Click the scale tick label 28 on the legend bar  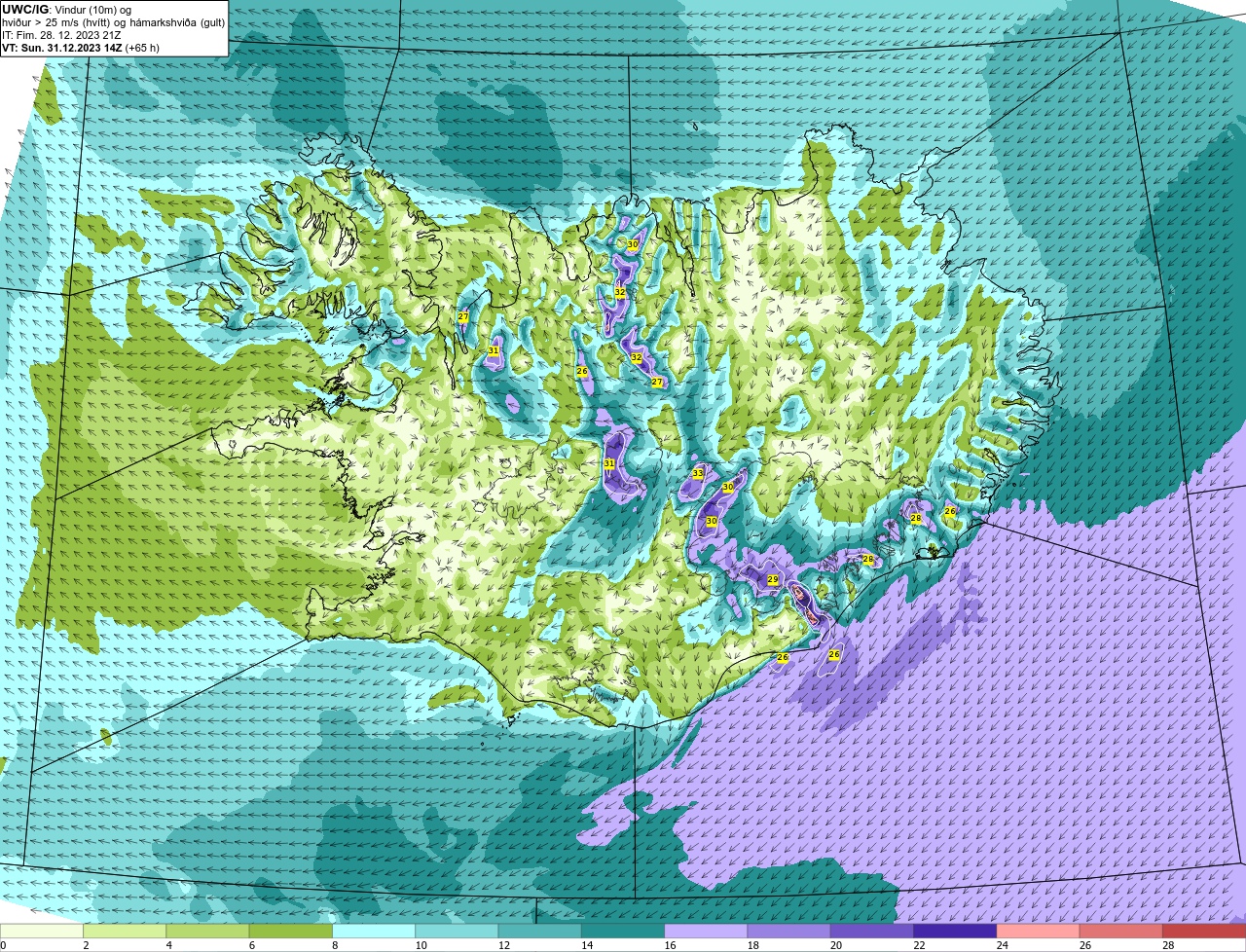pyautogui.click(x=1167, y=945)
